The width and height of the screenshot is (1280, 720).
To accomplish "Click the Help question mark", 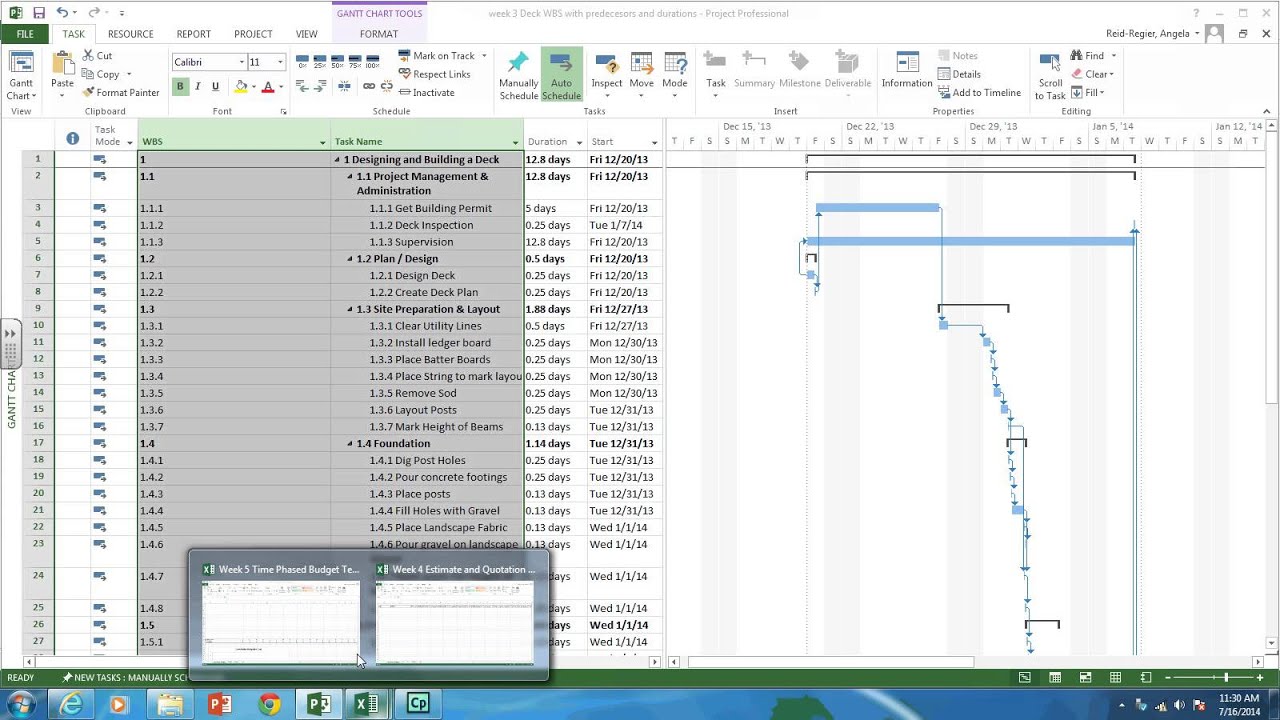I will pyautogui.click(x=1196, y=13).
